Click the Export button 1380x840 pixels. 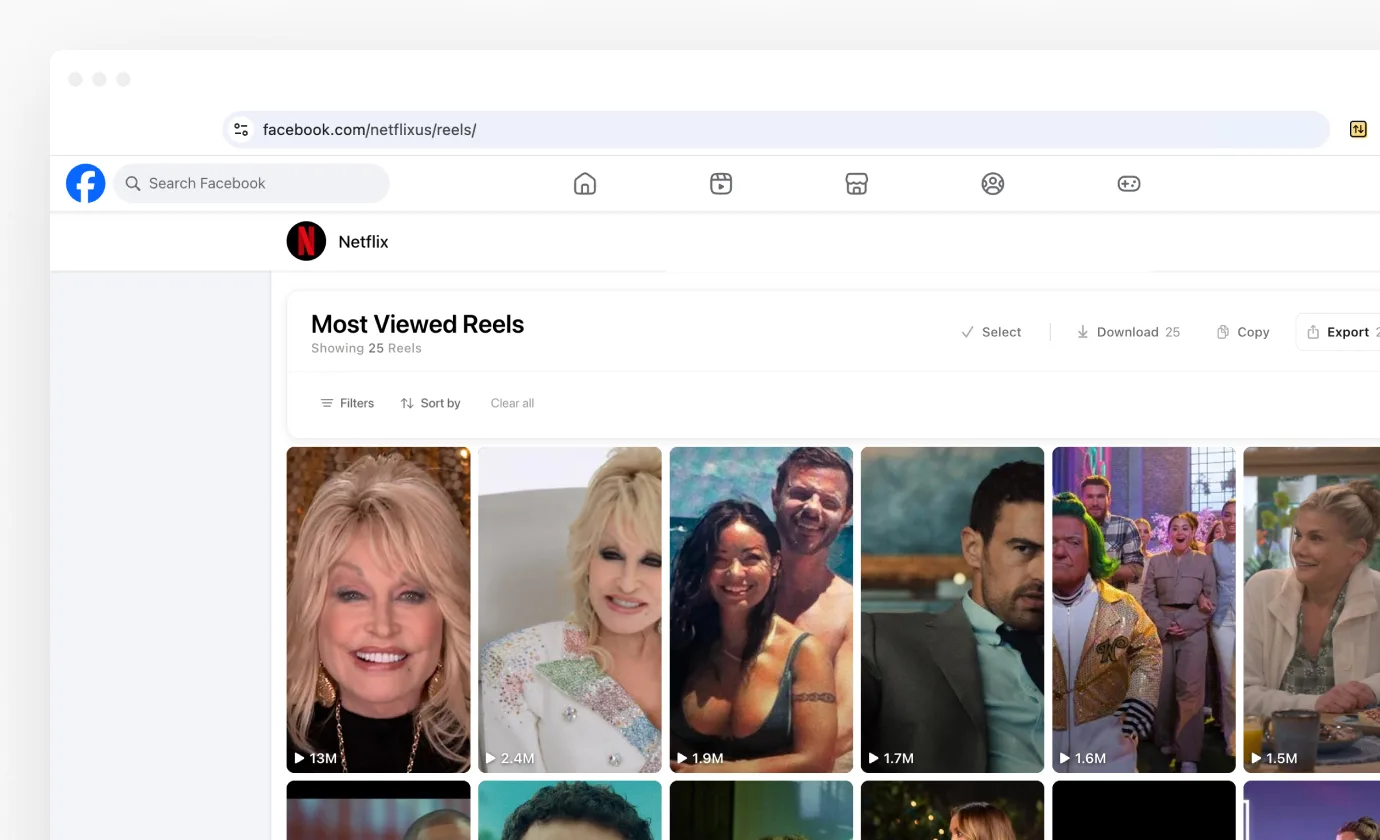(x=1339, y=332)
